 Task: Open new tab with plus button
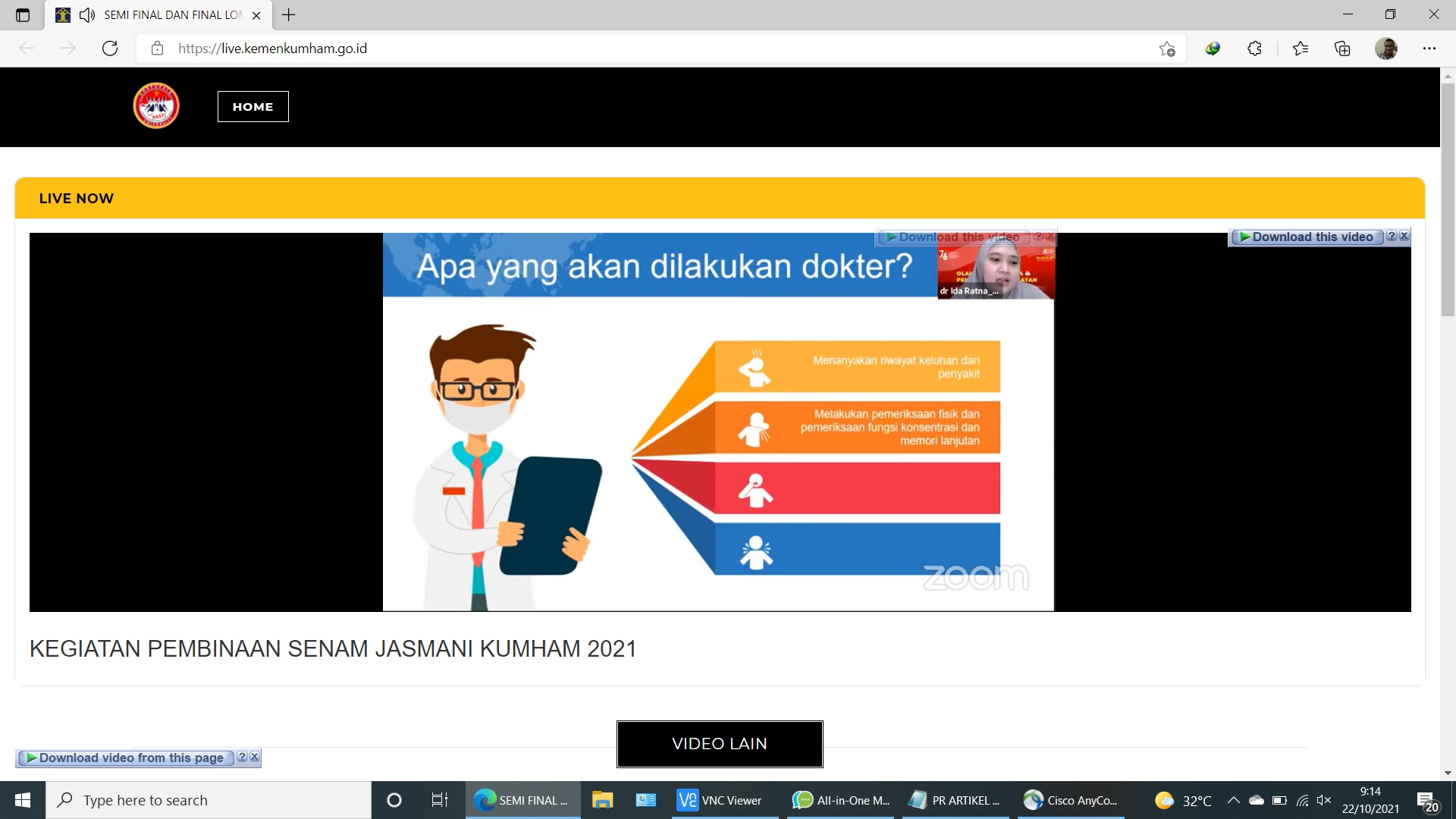(288, 14)
